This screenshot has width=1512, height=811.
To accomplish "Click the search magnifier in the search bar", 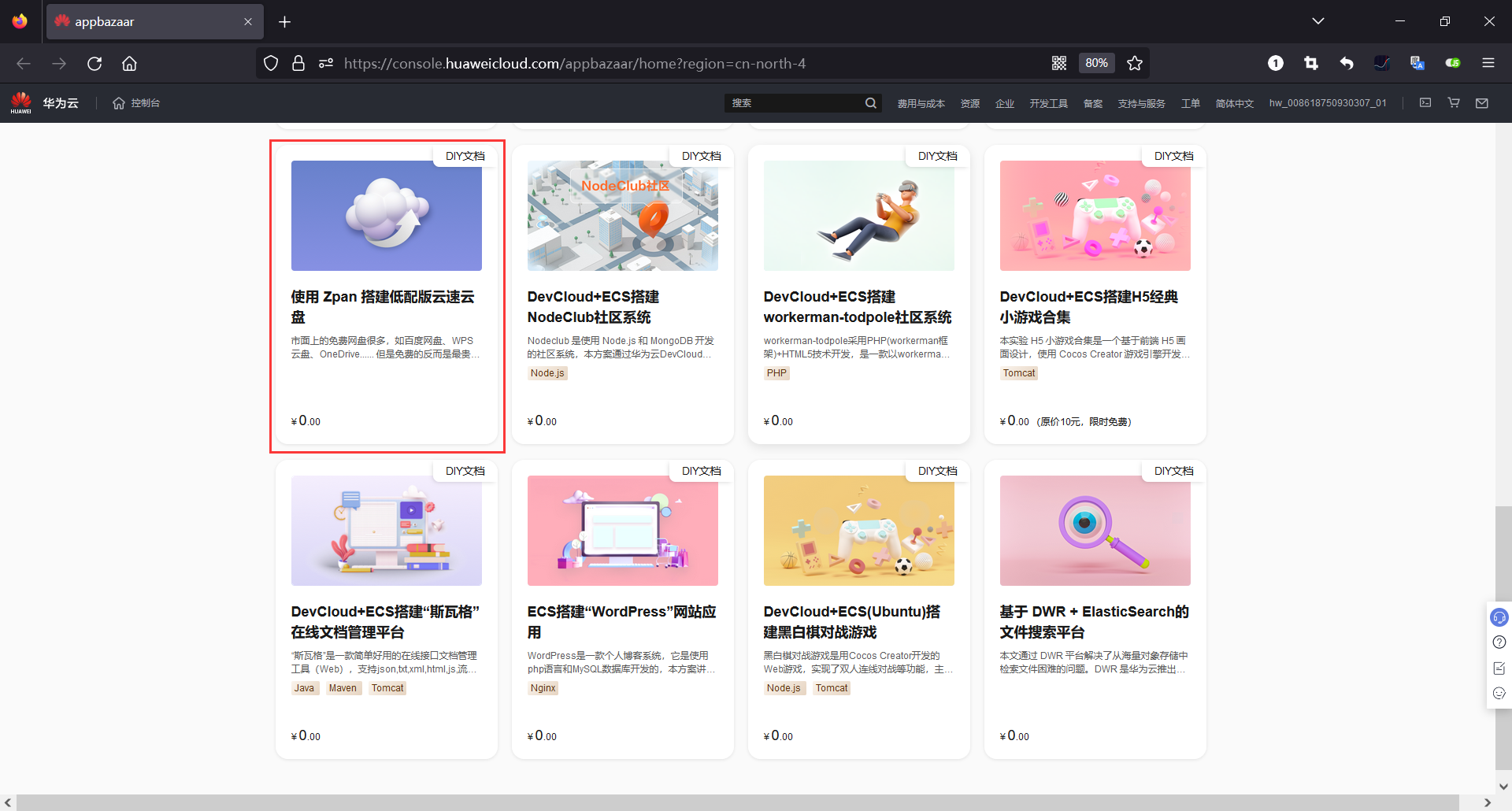I will point(870,102).
